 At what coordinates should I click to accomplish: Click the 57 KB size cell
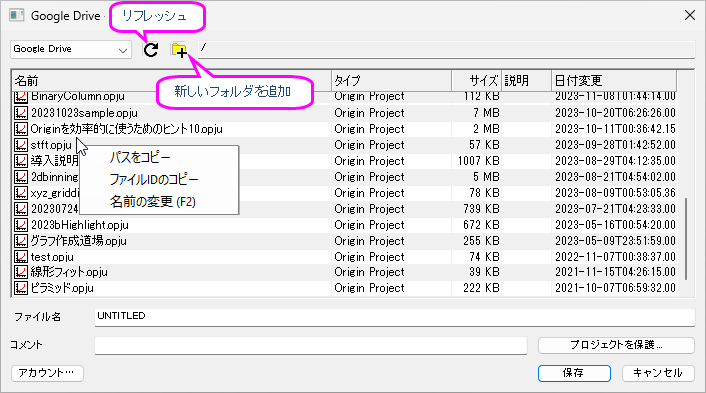pos(484,145)
